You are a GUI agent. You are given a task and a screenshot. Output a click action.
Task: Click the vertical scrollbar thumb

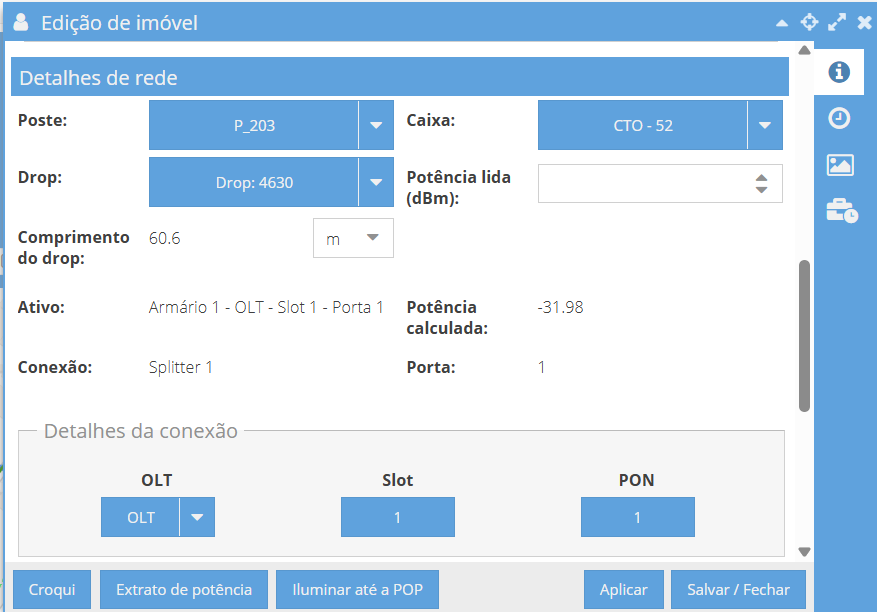coord(804,336)
